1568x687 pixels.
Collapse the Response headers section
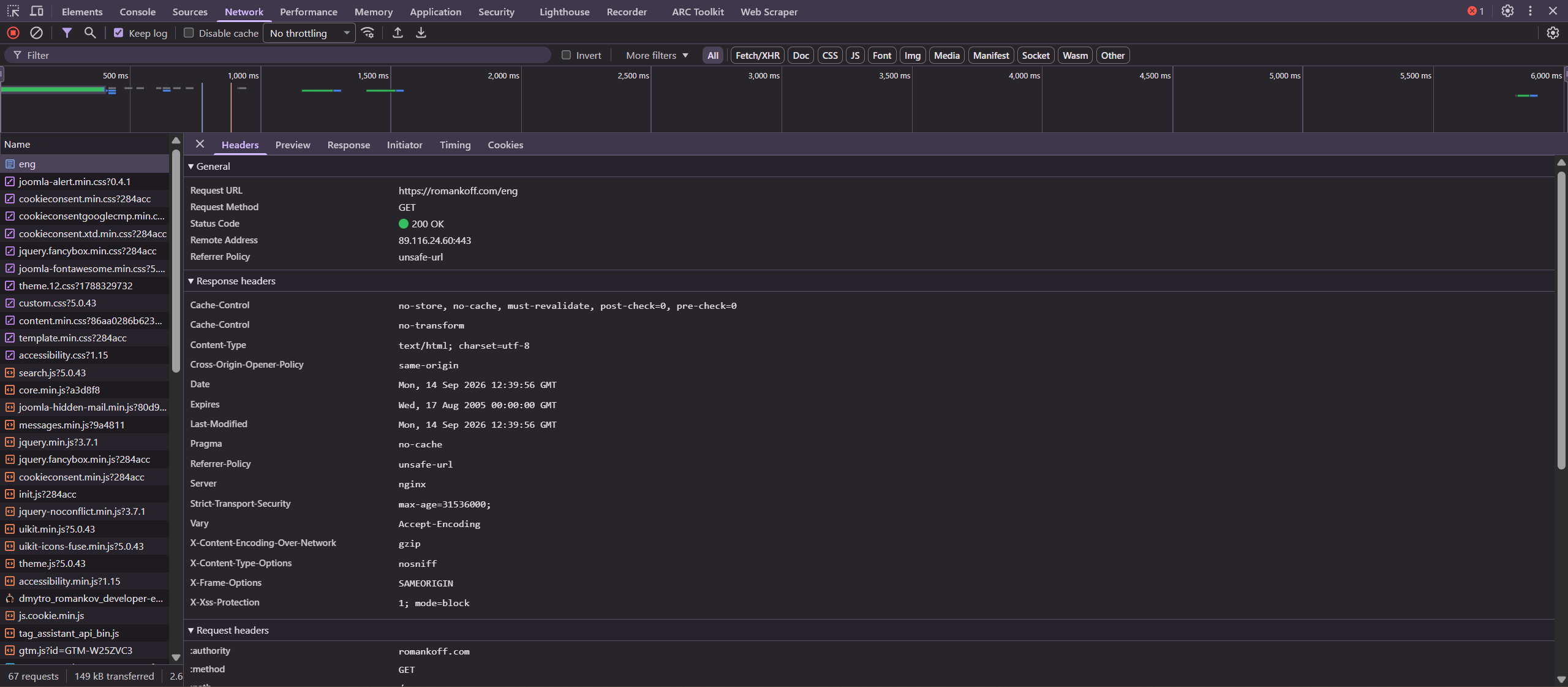coord(232,281)
